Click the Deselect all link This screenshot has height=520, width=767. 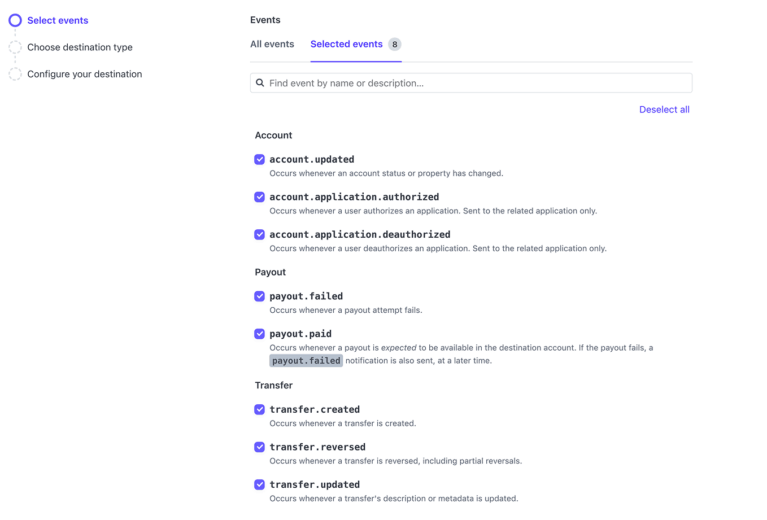click(664, 110)
